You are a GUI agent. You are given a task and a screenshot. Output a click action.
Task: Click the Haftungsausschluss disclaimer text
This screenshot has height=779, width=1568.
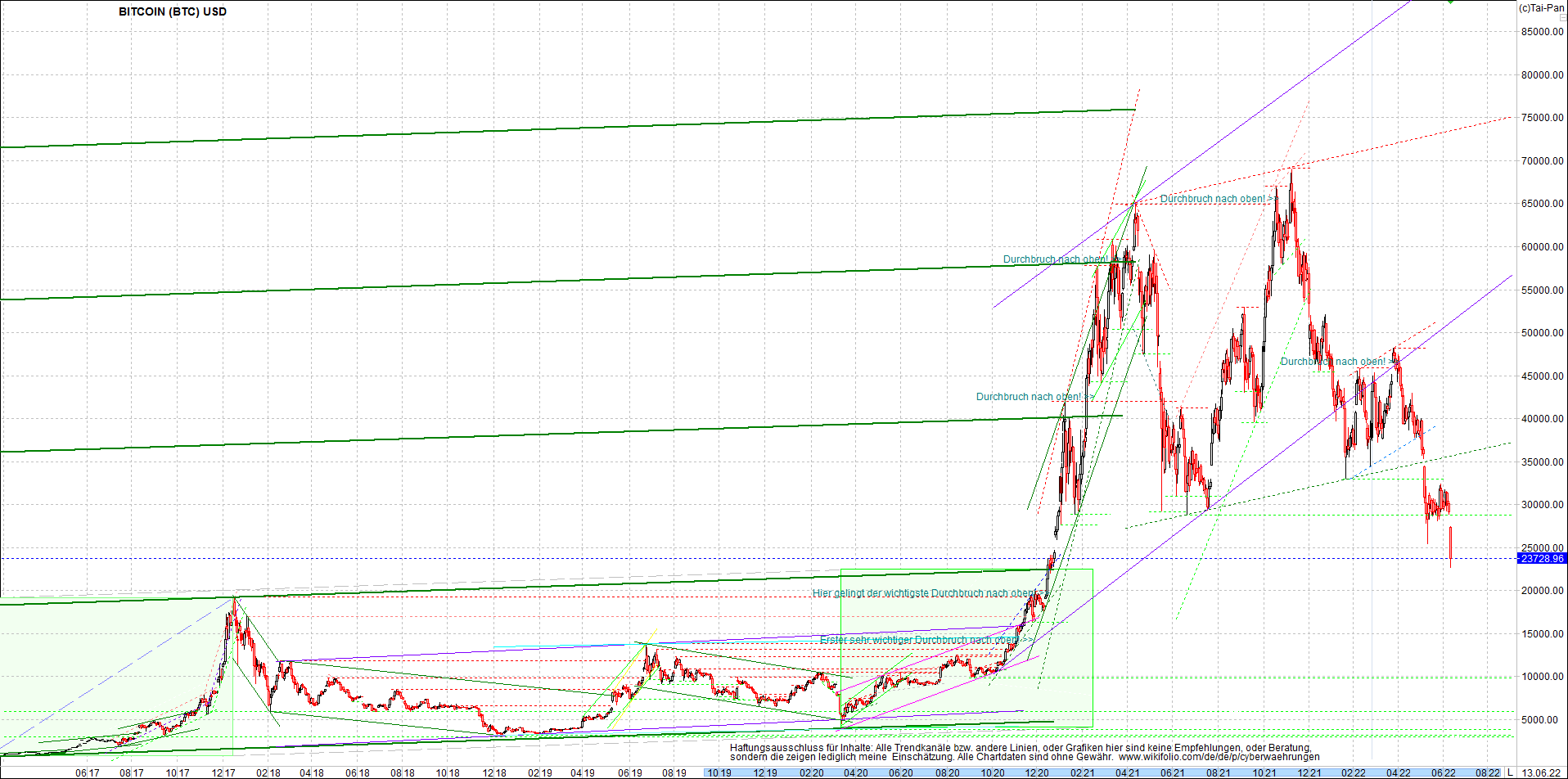coord(1020,752)
